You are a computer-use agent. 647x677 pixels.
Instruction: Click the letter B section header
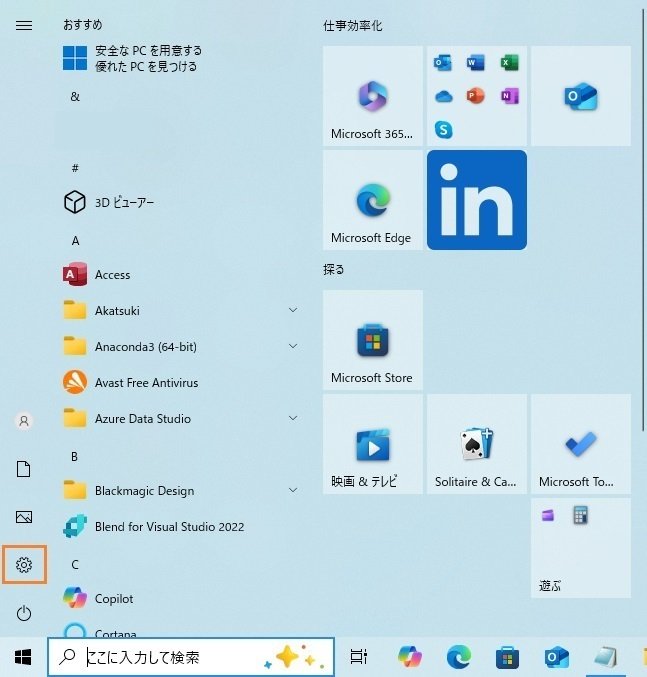click(74, 456)
